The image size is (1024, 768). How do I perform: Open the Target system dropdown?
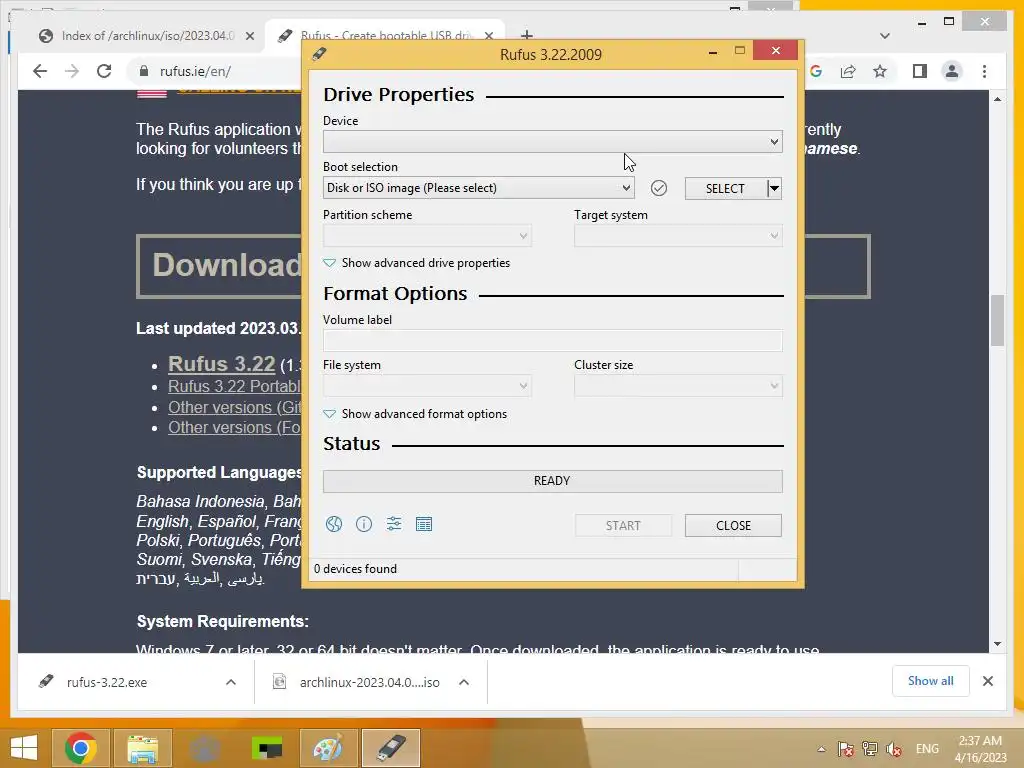coord(678,236)
